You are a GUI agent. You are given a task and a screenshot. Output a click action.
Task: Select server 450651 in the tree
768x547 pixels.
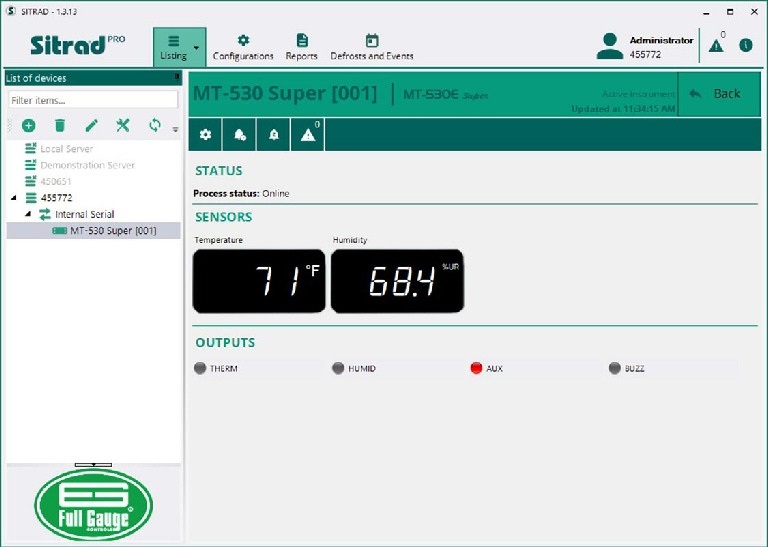pos(55,181)
